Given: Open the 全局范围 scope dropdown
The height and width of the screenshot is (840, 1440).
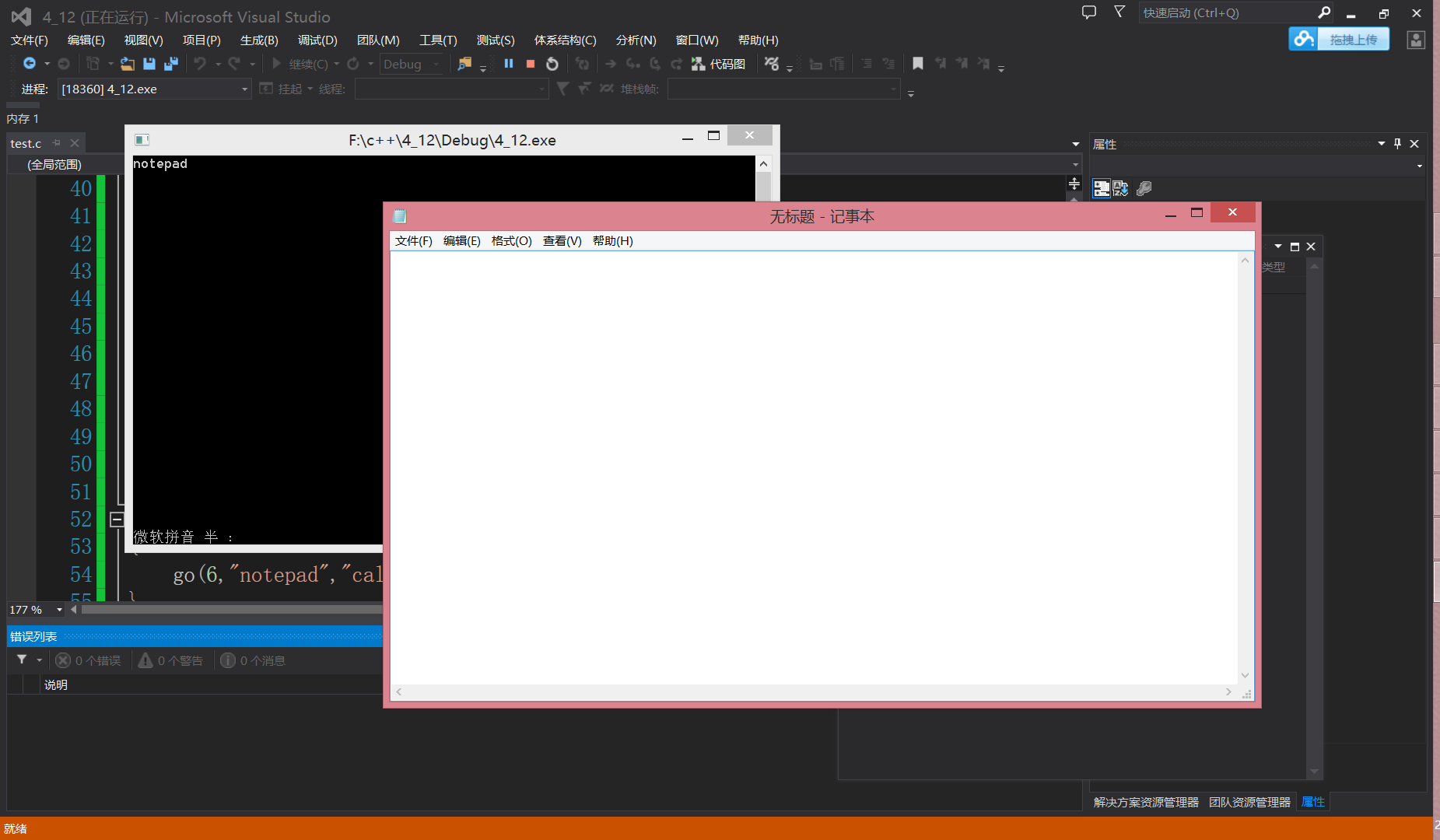Looking at the screenshot, I should (x=66, y=164).
